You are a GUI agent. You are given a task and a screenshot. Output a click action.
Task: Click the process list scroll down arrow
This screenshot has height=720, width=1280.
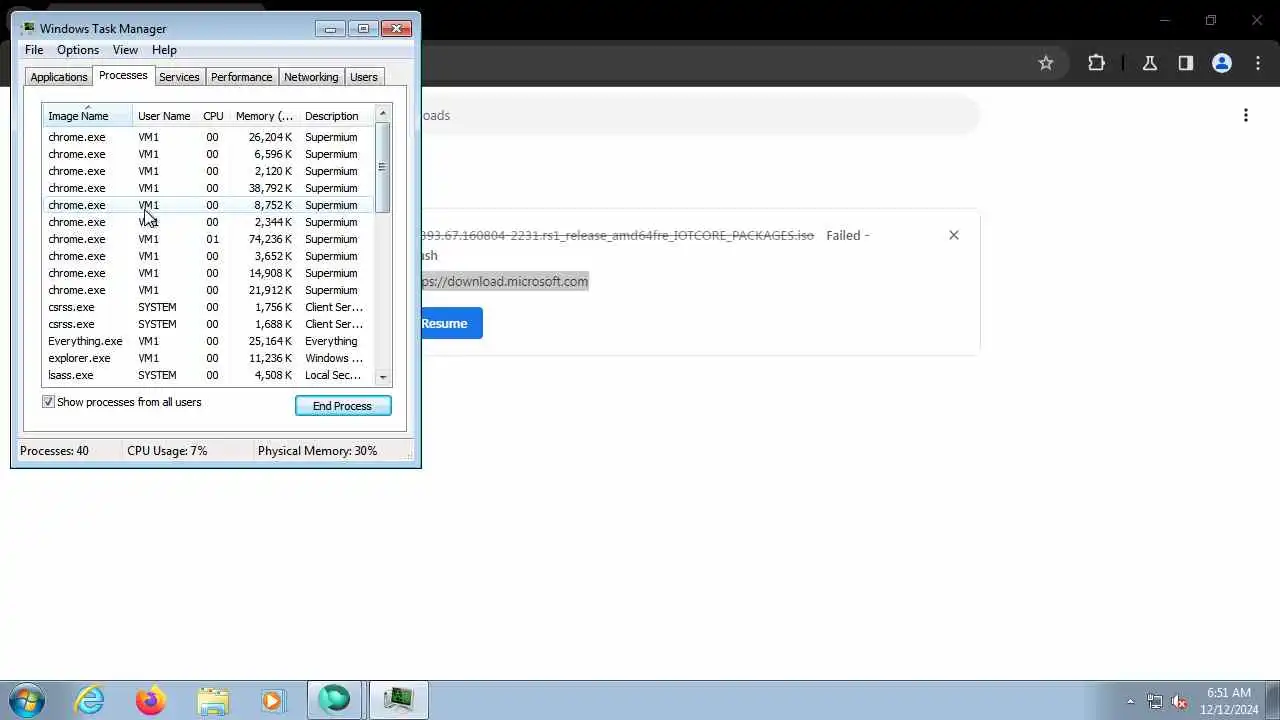382,377
